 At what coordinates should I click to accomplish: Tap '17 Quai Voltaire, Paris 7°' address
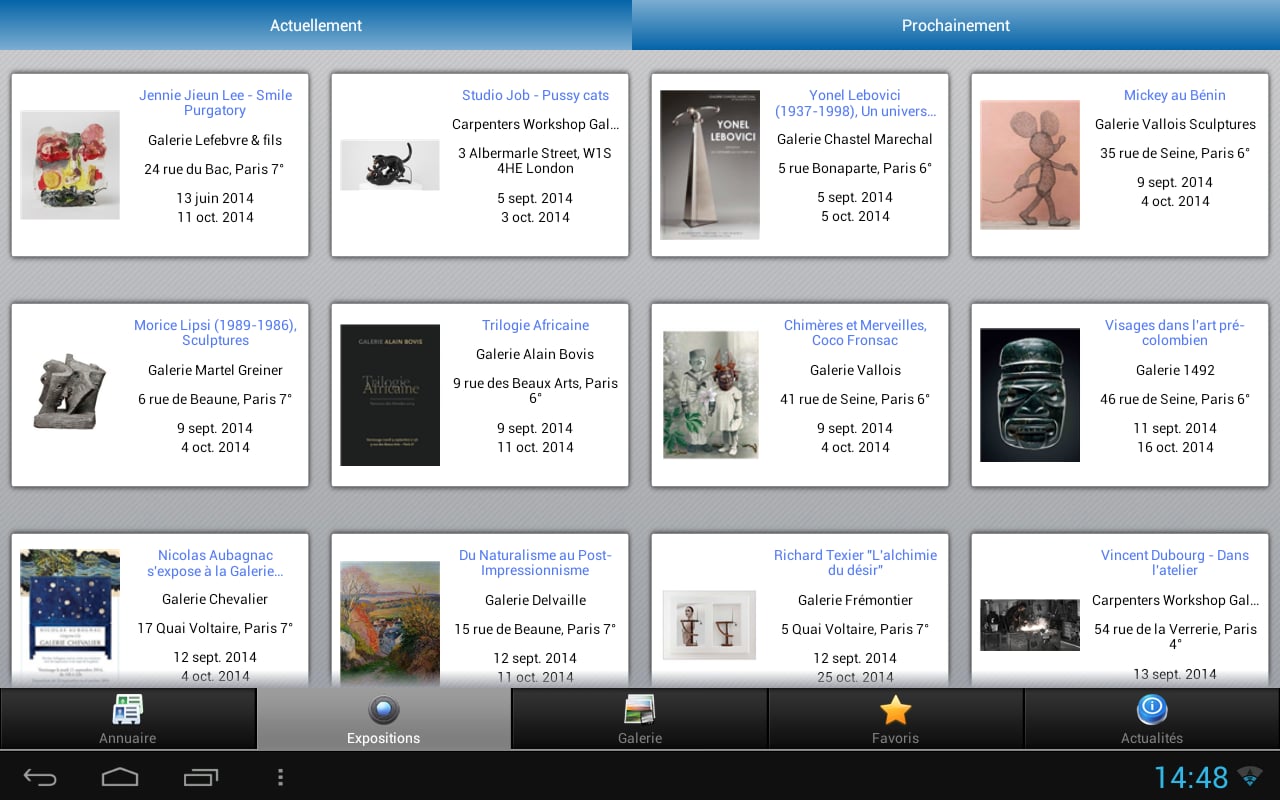pos(215,628)
